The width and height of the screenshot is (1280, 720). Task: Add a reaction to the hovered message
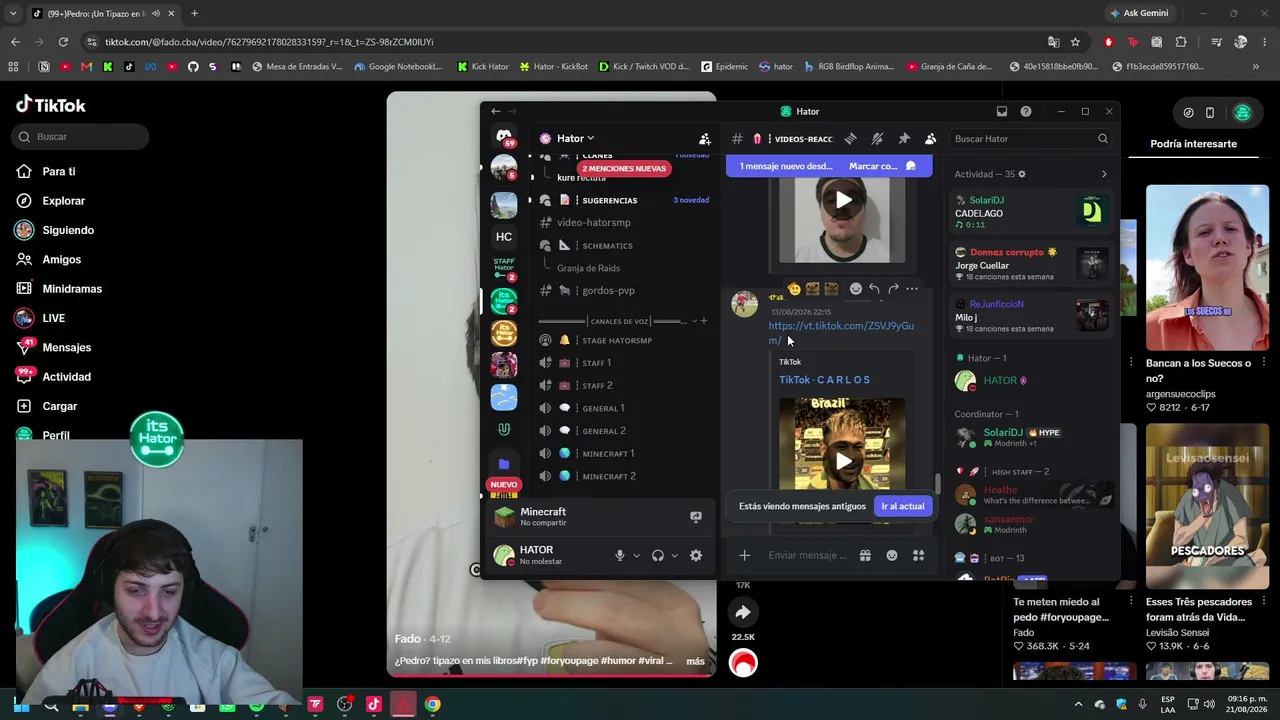tap(855, 289)
